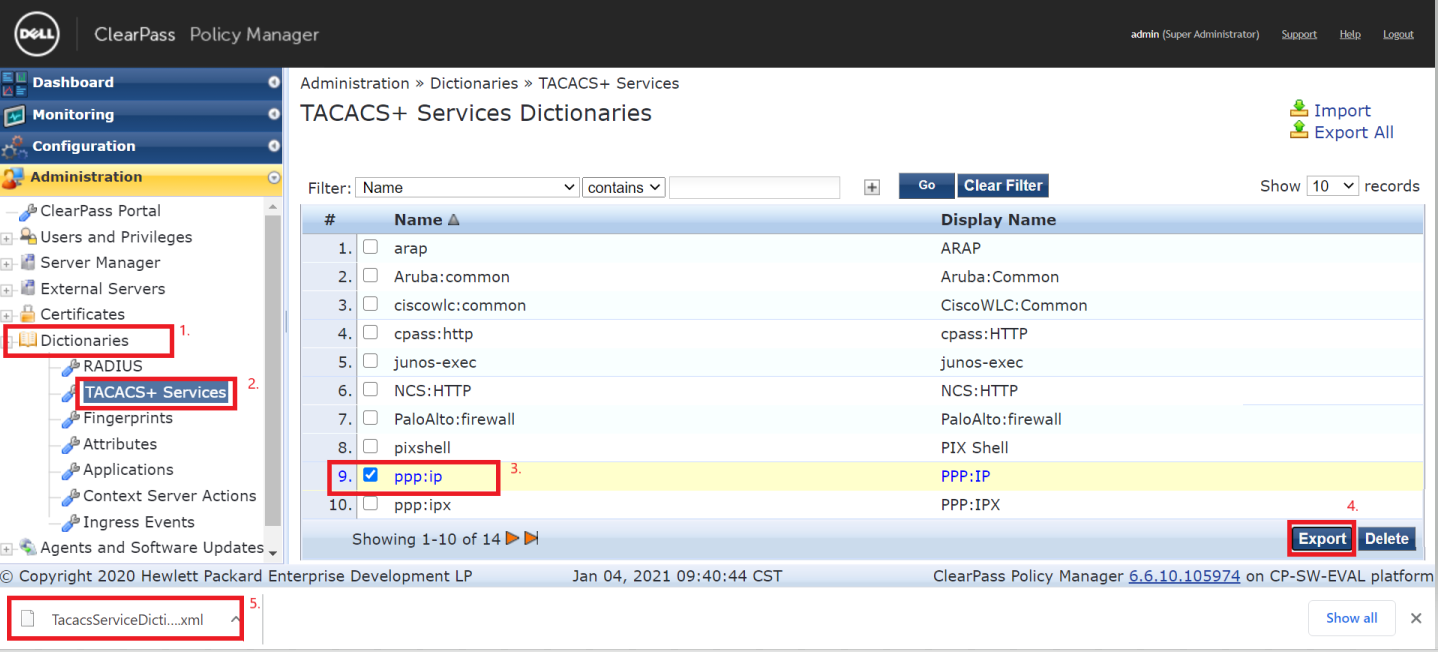Click the Import icon
This screenshot has width=1438, height=652.
pyautogui.click(x=1299, y=109)
